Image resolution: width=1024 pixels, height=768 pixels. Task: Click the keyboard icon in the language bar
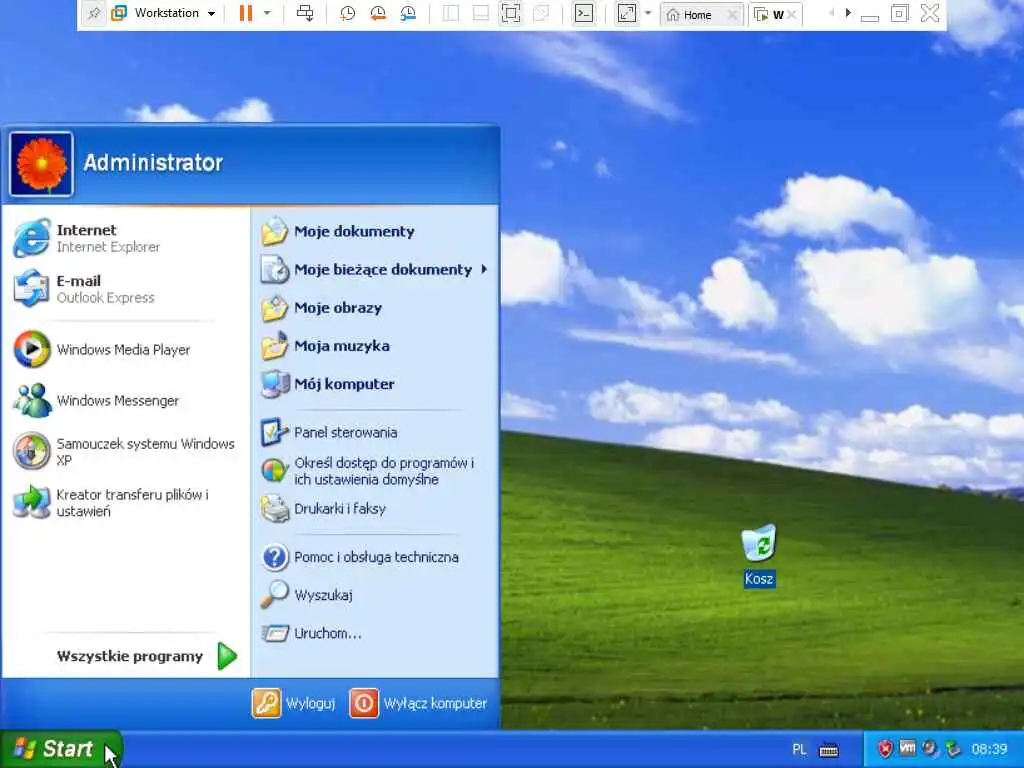pyautogui.click(x=829, y=750)
